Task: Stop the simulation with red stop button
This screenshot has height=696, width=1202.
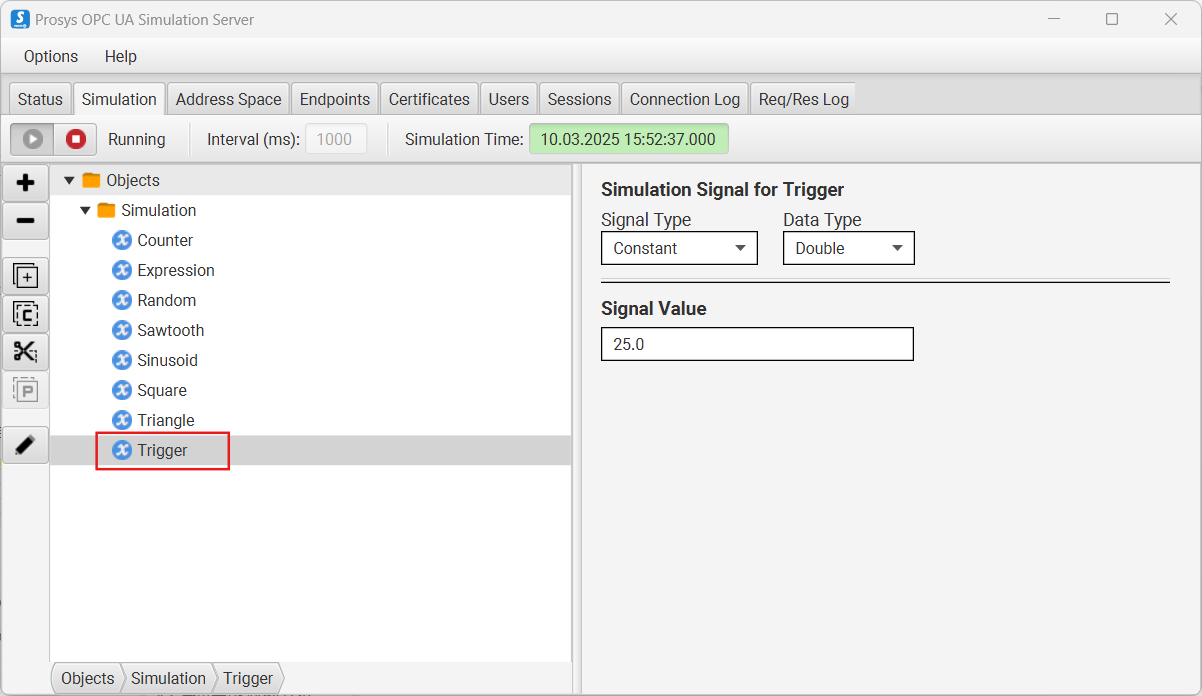Action: pos(76,139)
